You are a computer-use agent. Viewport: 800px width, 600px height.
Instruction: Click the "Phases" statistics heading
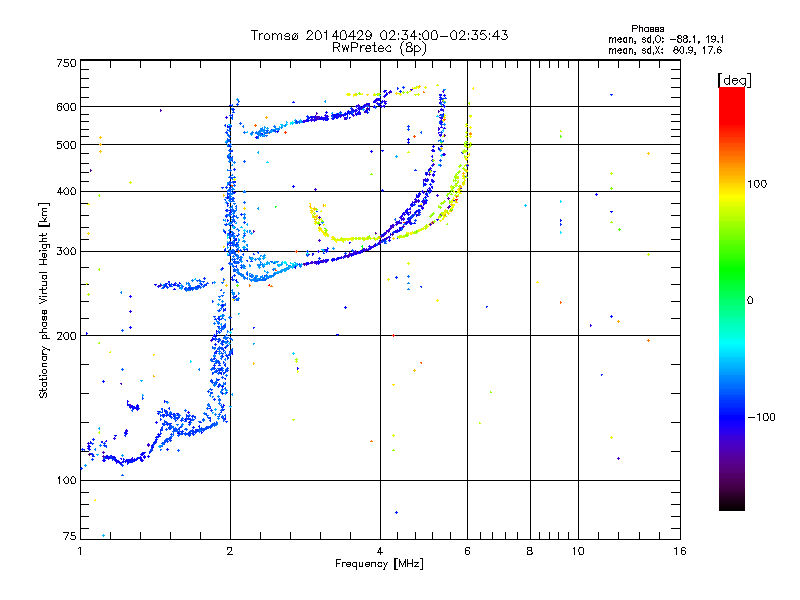(647, 29)
